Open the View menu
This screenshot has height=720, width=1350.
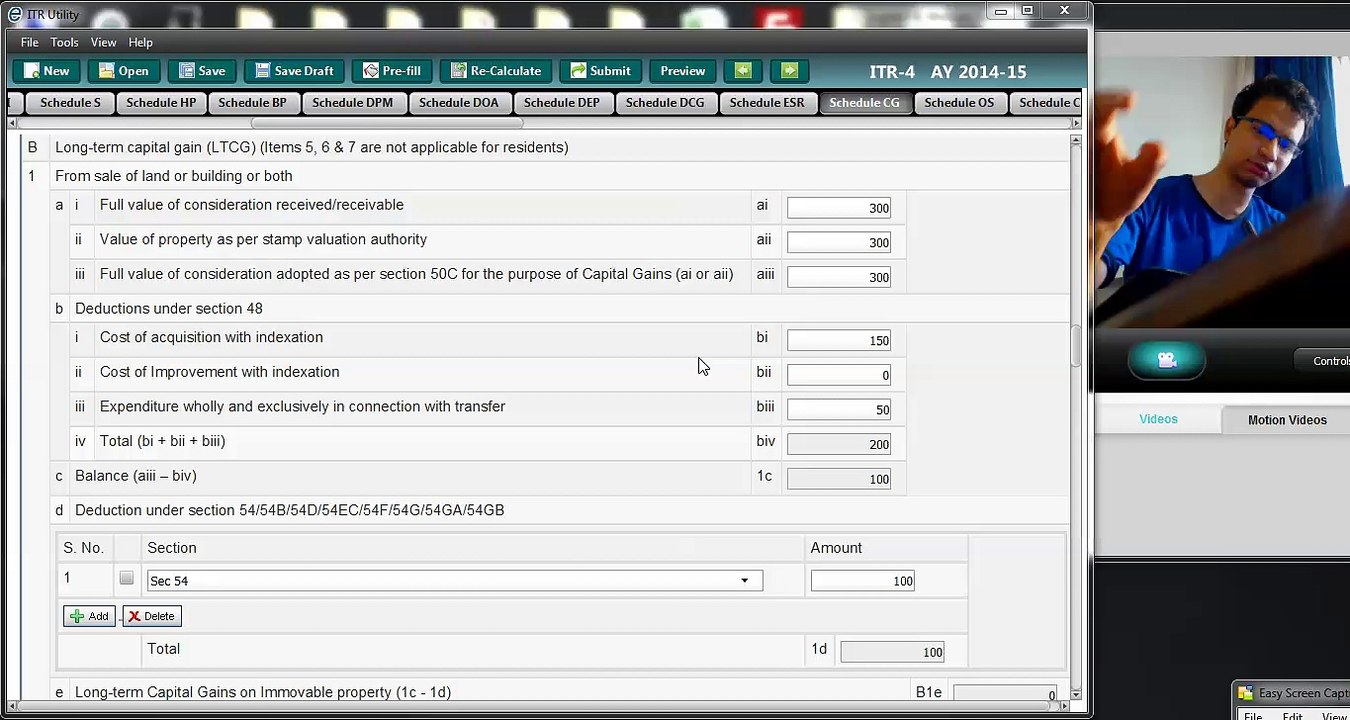point(103,42)
